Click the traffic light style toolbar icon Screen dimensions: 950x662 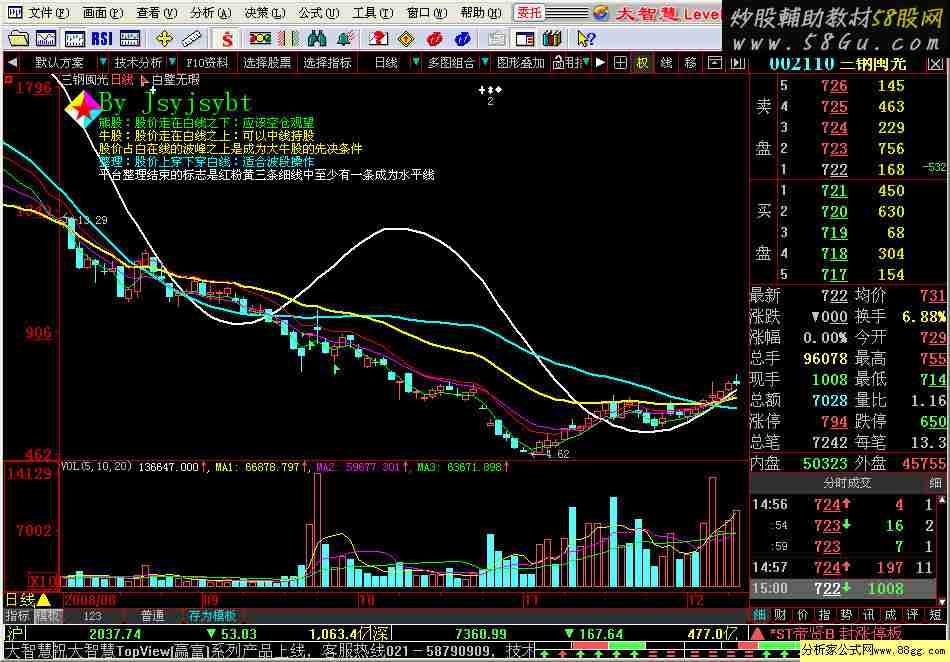[x=260, y=39]
